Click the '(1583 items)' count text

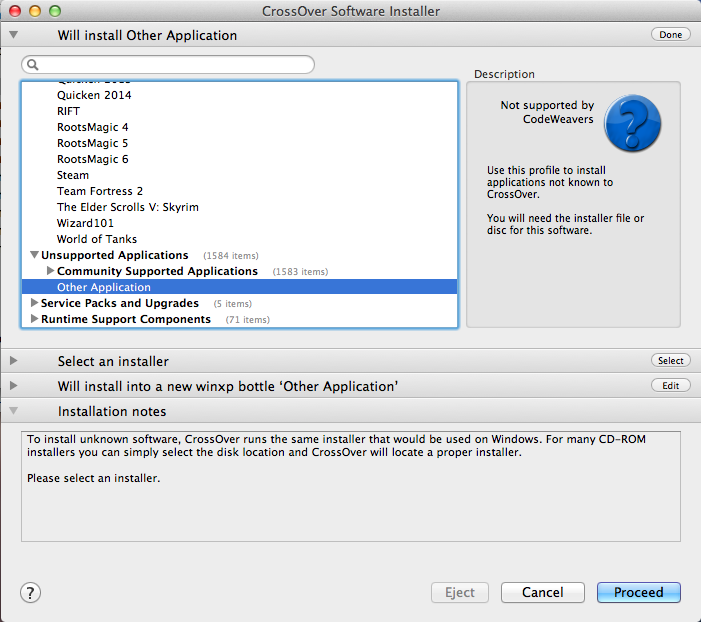click(x=300, y=272)
